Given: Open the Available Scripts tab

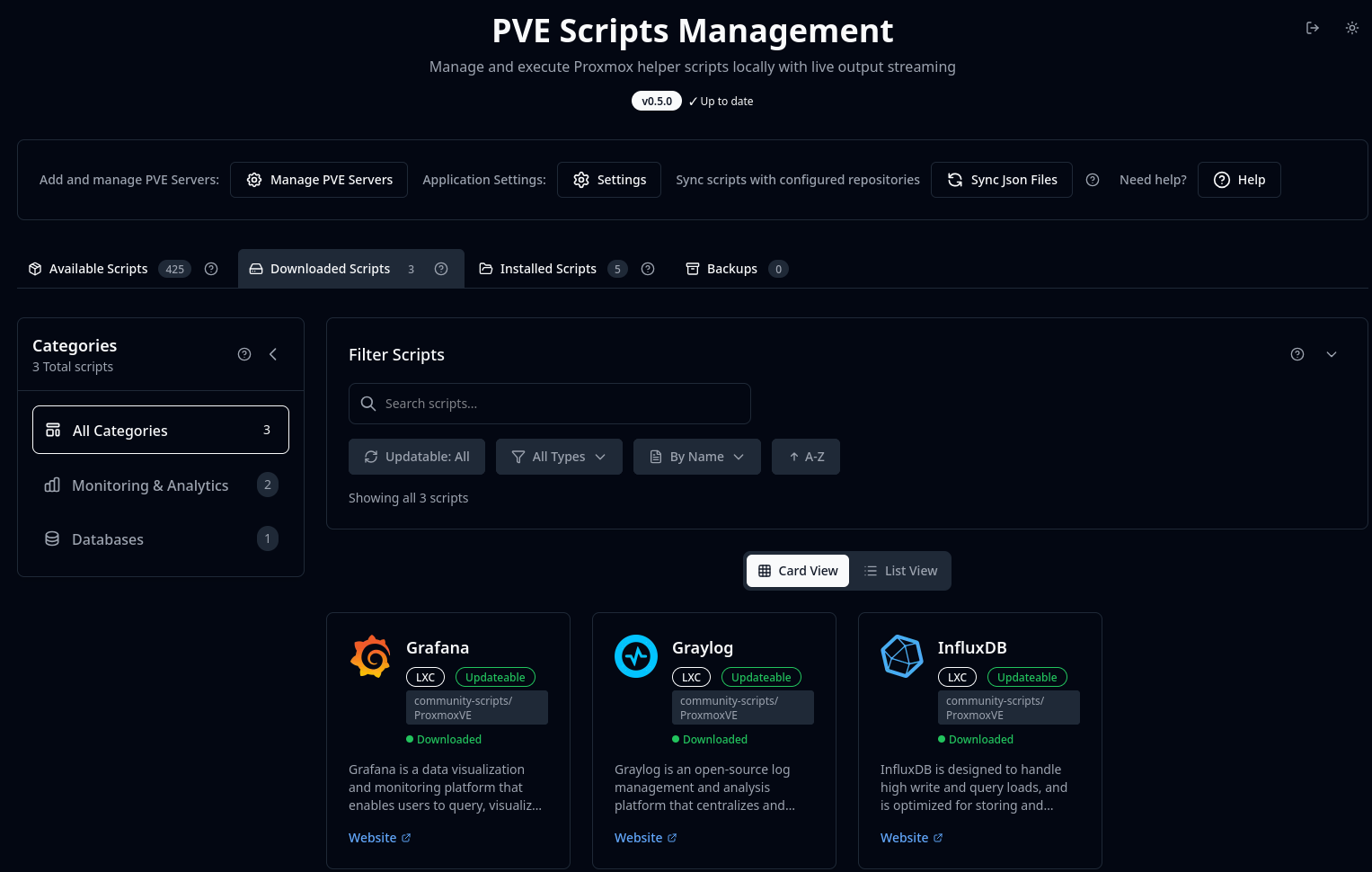Looking at the screenshot, I should (99, 269).
